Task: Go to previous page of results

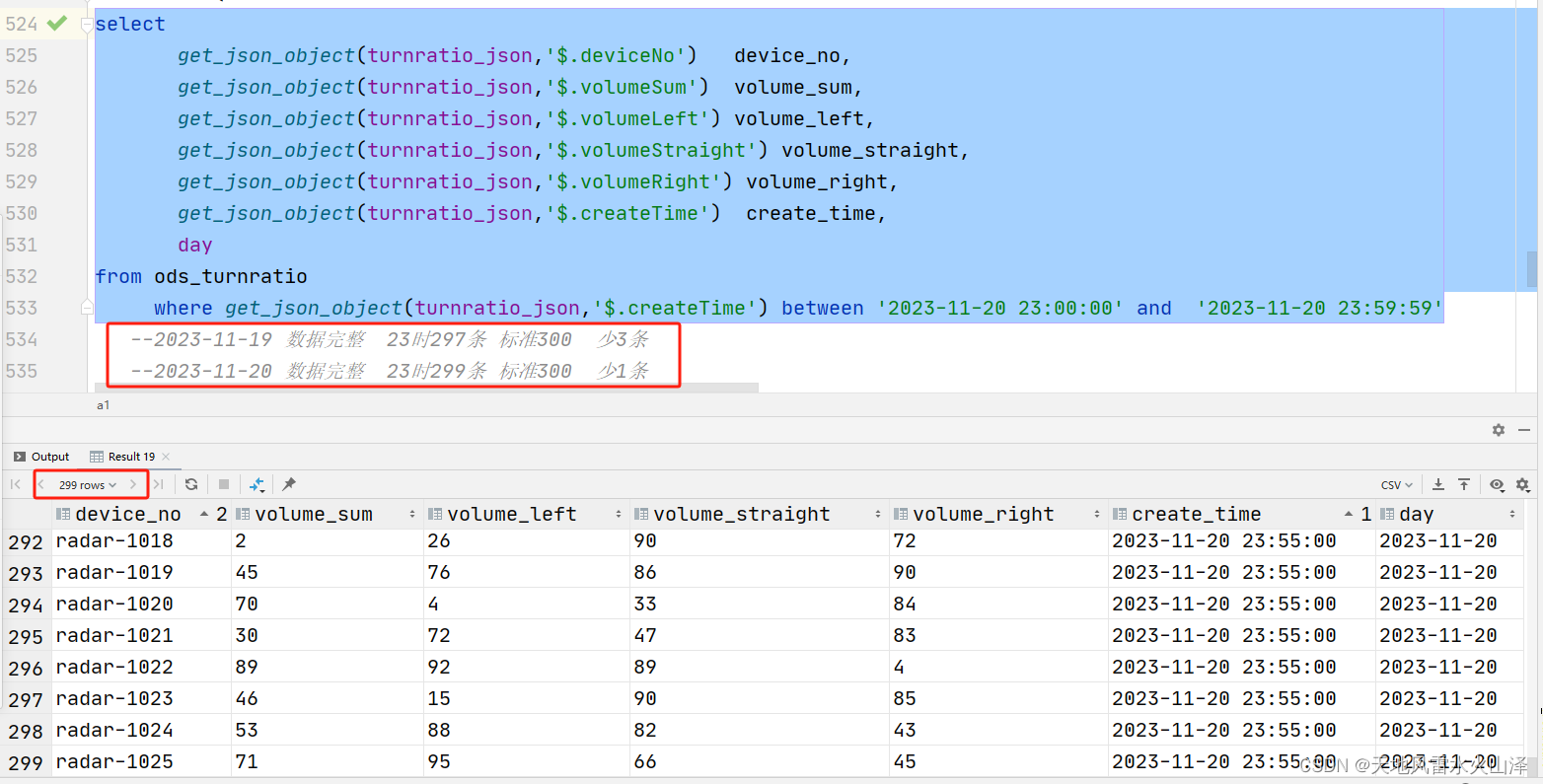Action: pyautogui.click(x=41, y=484)
